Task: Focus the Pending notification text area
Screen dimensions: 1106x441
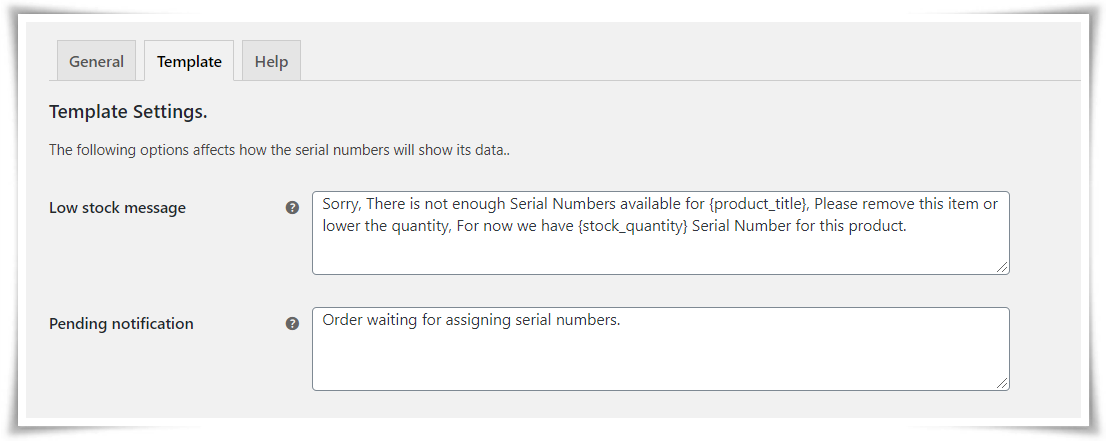Action: [661, 349]
